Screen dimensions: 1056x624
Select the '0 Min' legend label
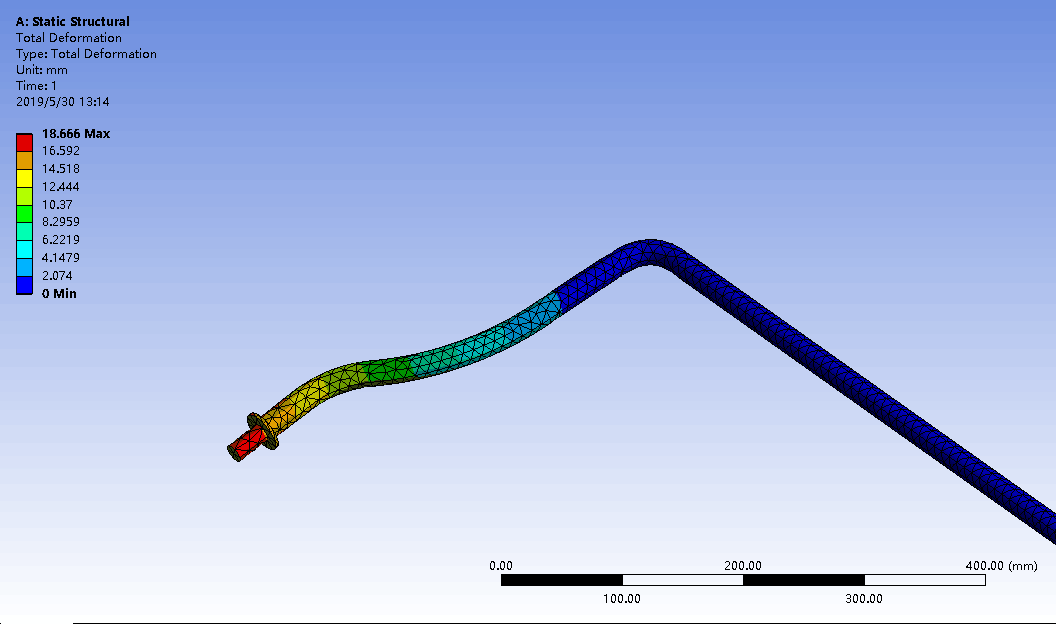[59, 293]
